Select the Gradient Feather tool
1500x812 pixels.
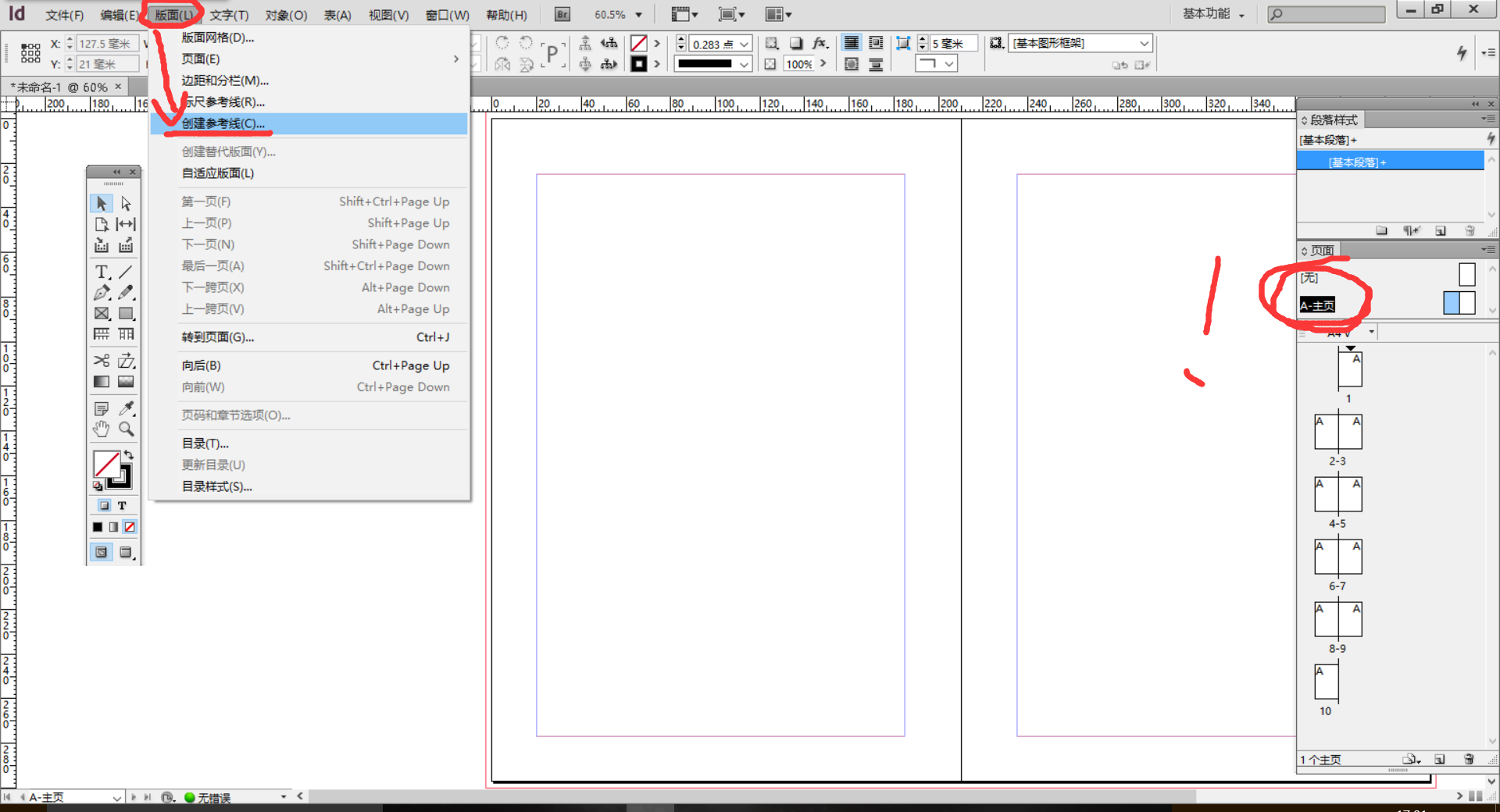[126, 382]
